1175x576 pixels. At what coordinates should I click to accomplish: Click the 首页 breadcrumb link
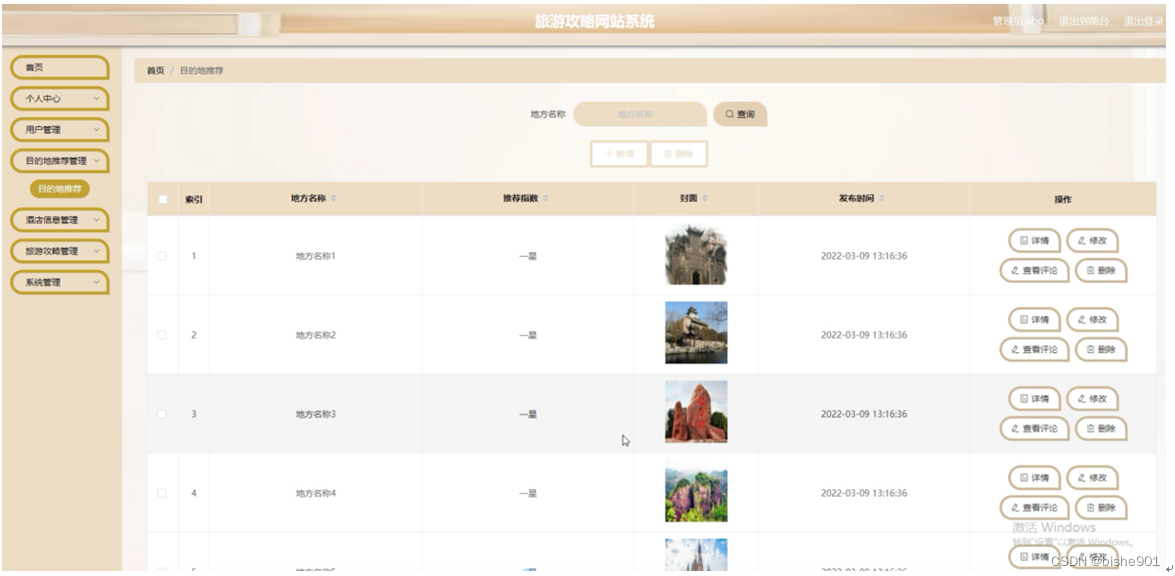tap(155, 70)
